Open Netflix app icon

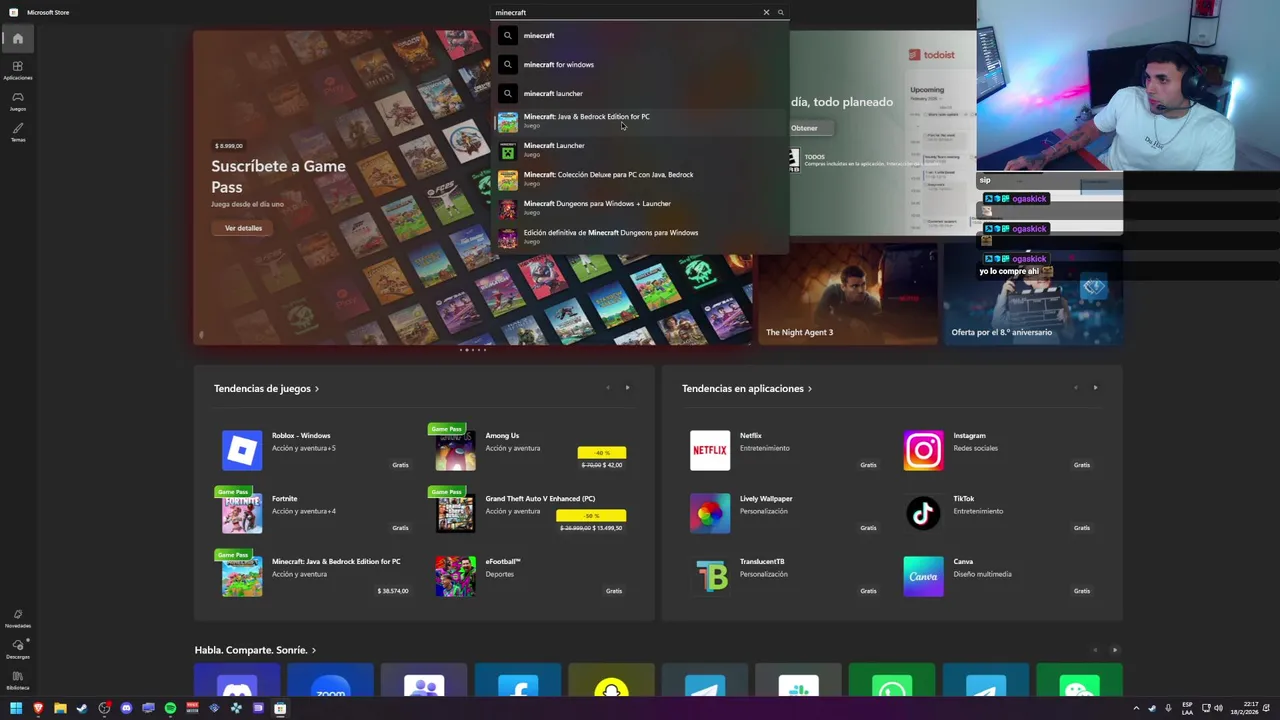pos(710,450)
